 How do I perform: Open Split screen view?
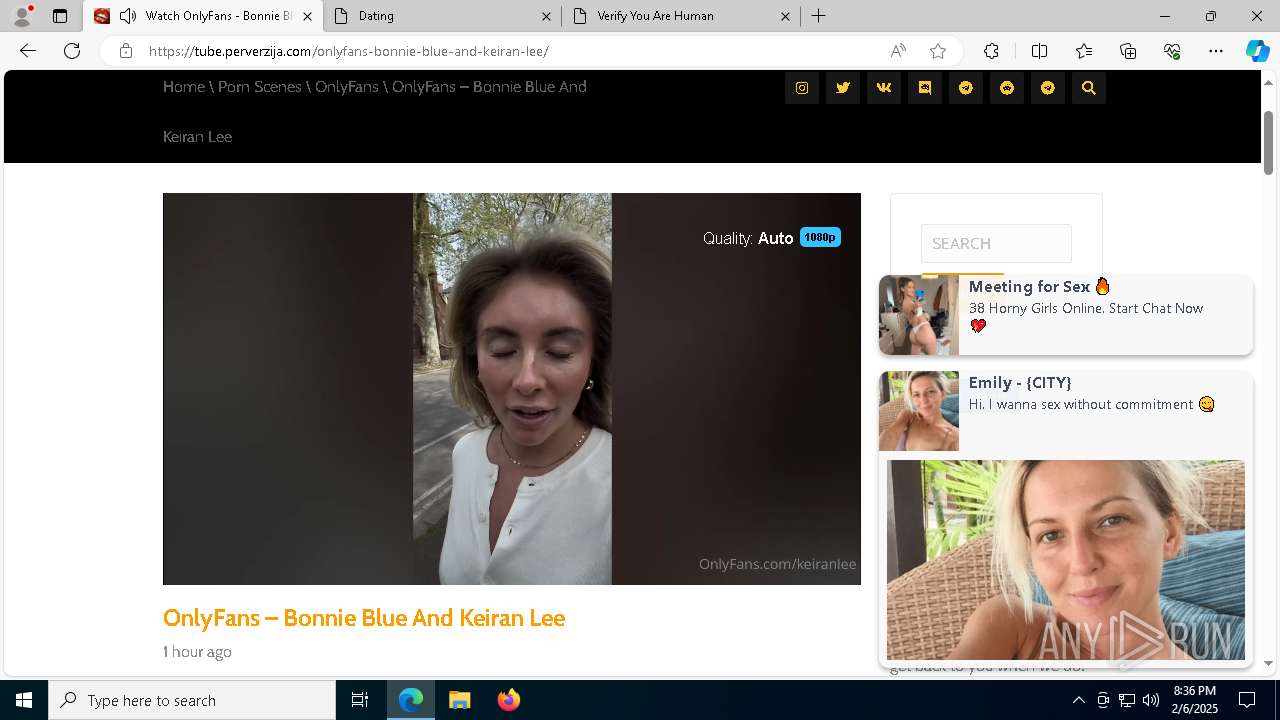point(1039,51)
